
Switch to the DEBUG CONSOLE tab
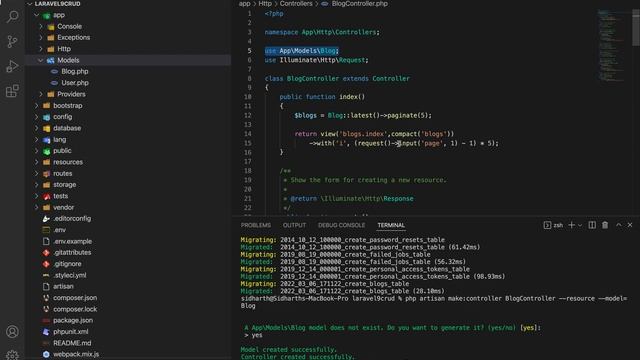coord(342,225)
